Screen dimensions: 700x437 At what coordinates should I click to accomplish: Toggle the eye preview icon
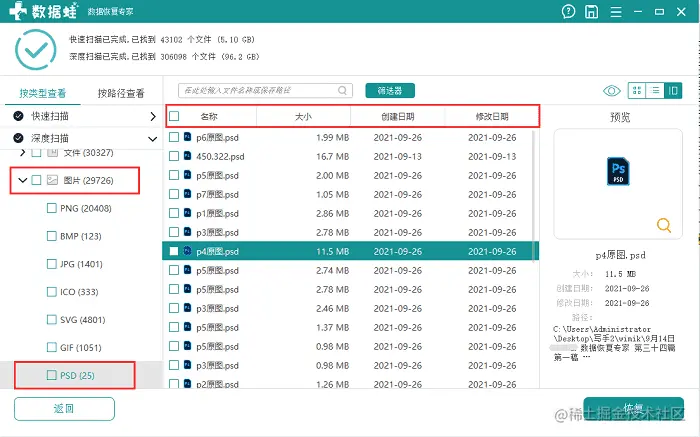612,91
